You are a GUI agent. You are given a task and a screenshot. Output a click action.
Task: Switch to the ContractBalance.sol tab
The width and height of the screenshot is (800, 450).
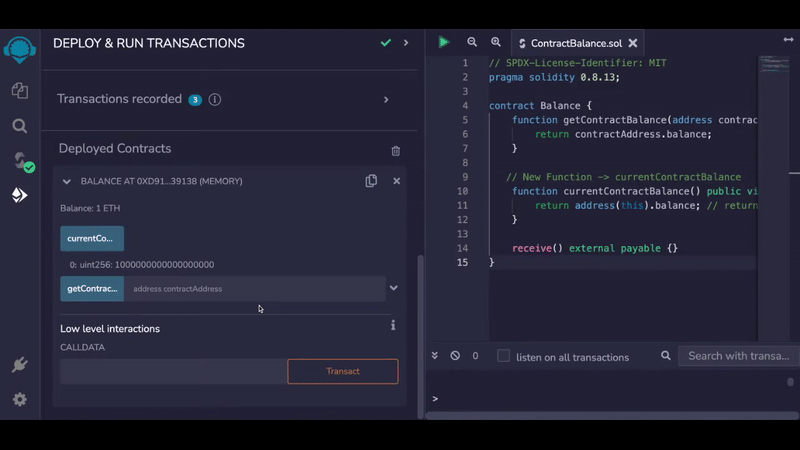(576, 43)
